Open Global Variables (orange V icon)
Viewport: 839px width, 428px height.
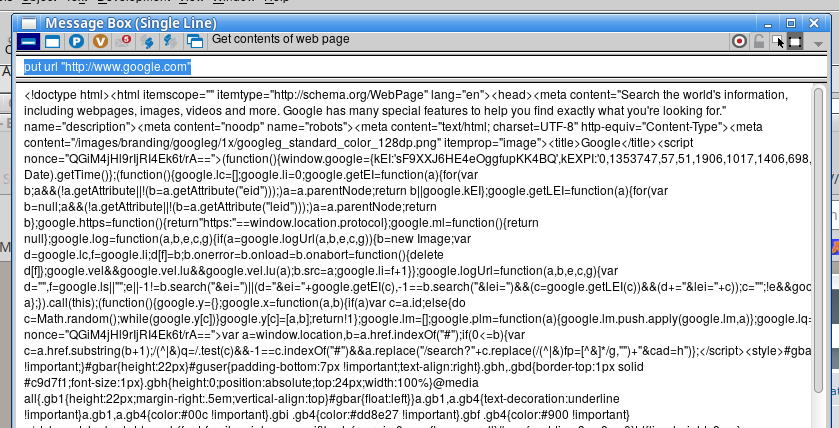(x=100, y=41)
